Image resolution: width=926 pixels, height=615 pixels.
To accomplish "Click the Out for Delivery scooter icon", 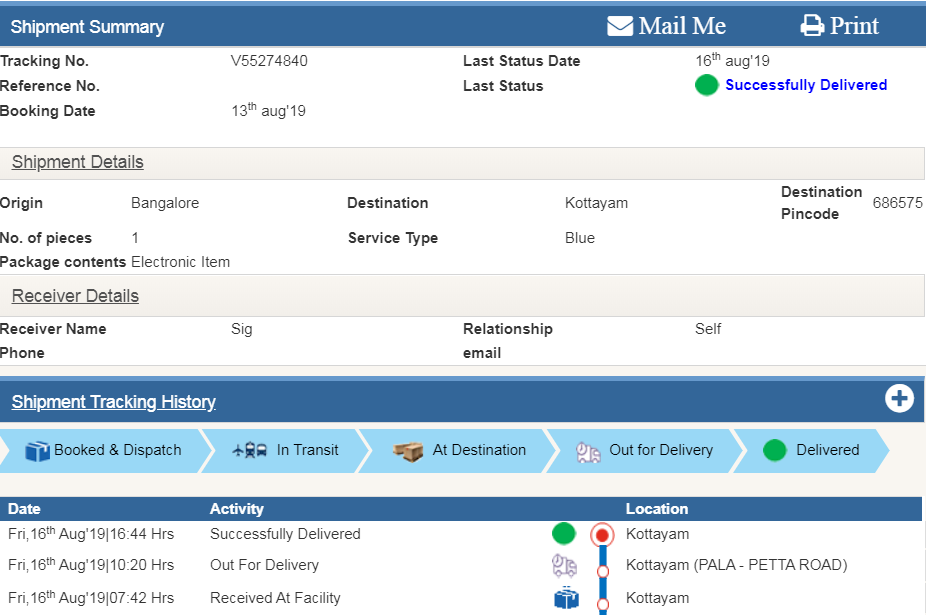I will tap(588, 452).
